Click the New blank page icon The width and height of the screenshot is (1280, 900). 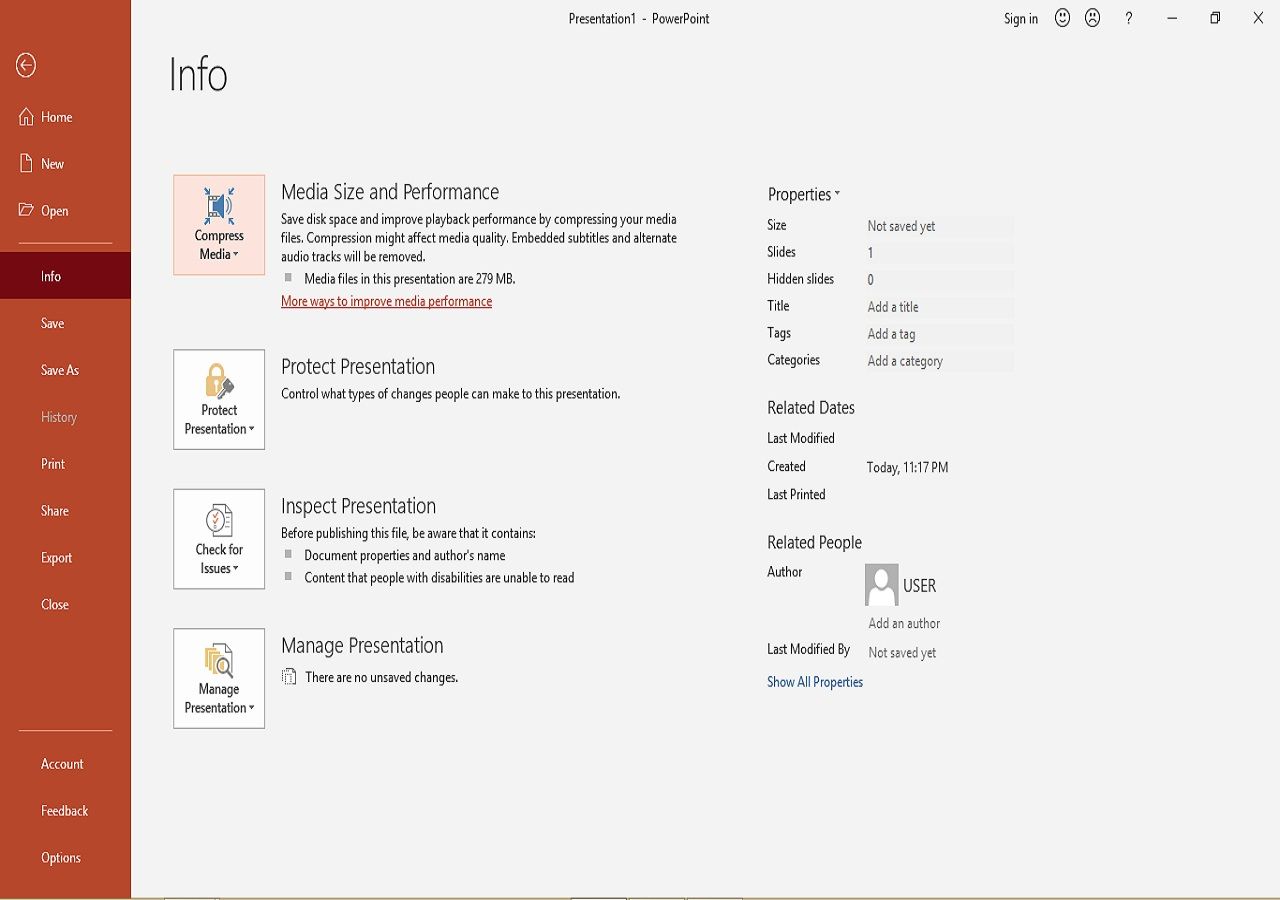(27, 163)
